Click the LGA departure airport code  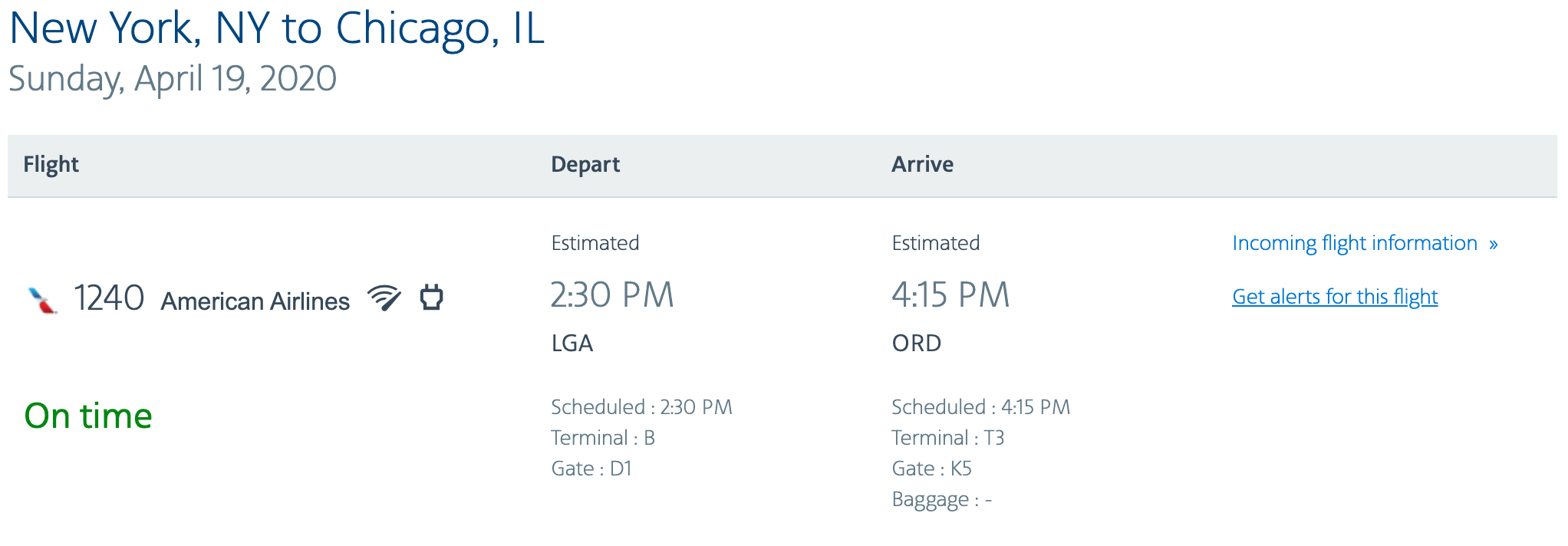click(572, 344)
